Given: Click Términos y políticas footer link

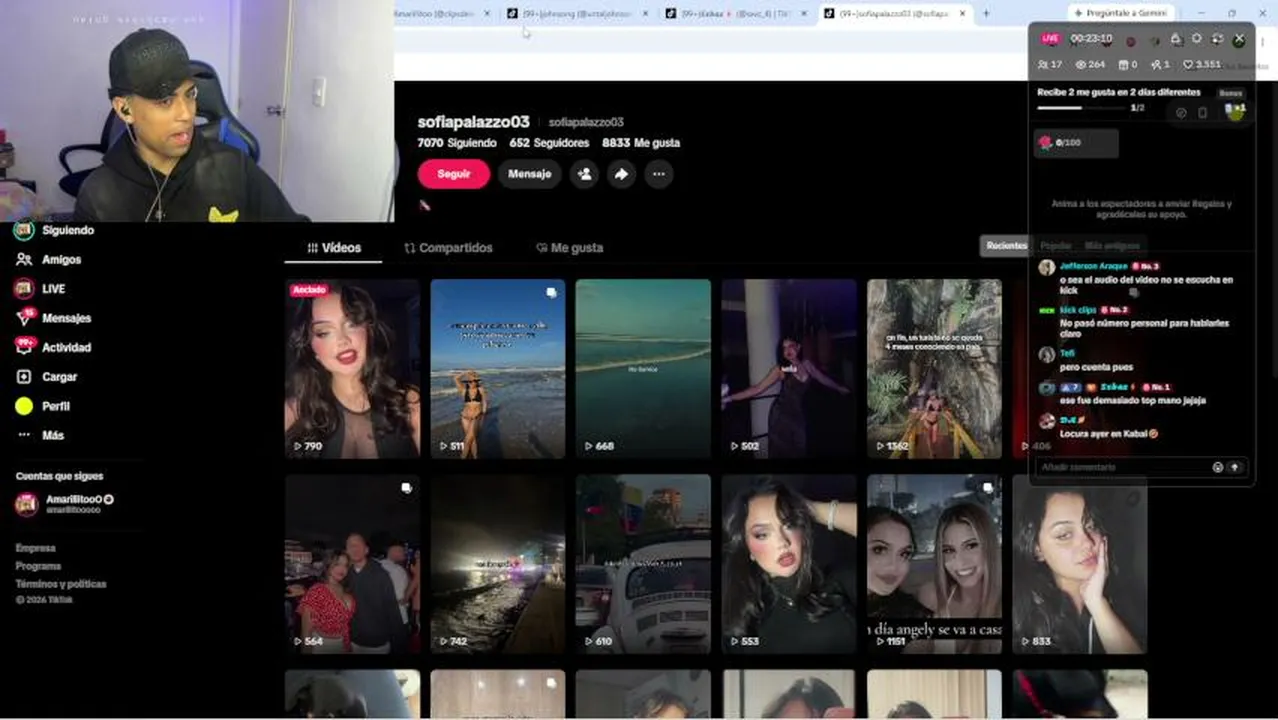Looking at the screenshot, I should coord(61,584).
